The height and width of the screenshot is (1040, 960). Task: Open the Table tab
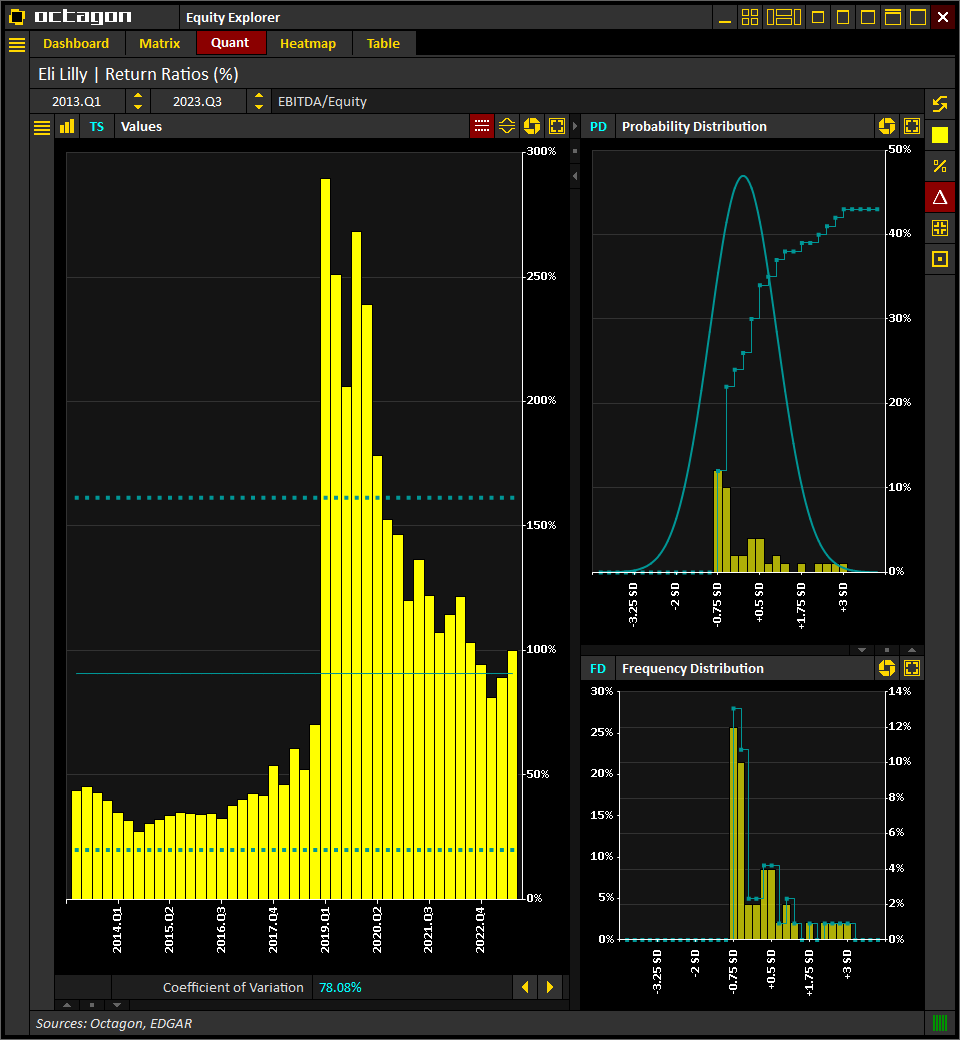point(383,44)
